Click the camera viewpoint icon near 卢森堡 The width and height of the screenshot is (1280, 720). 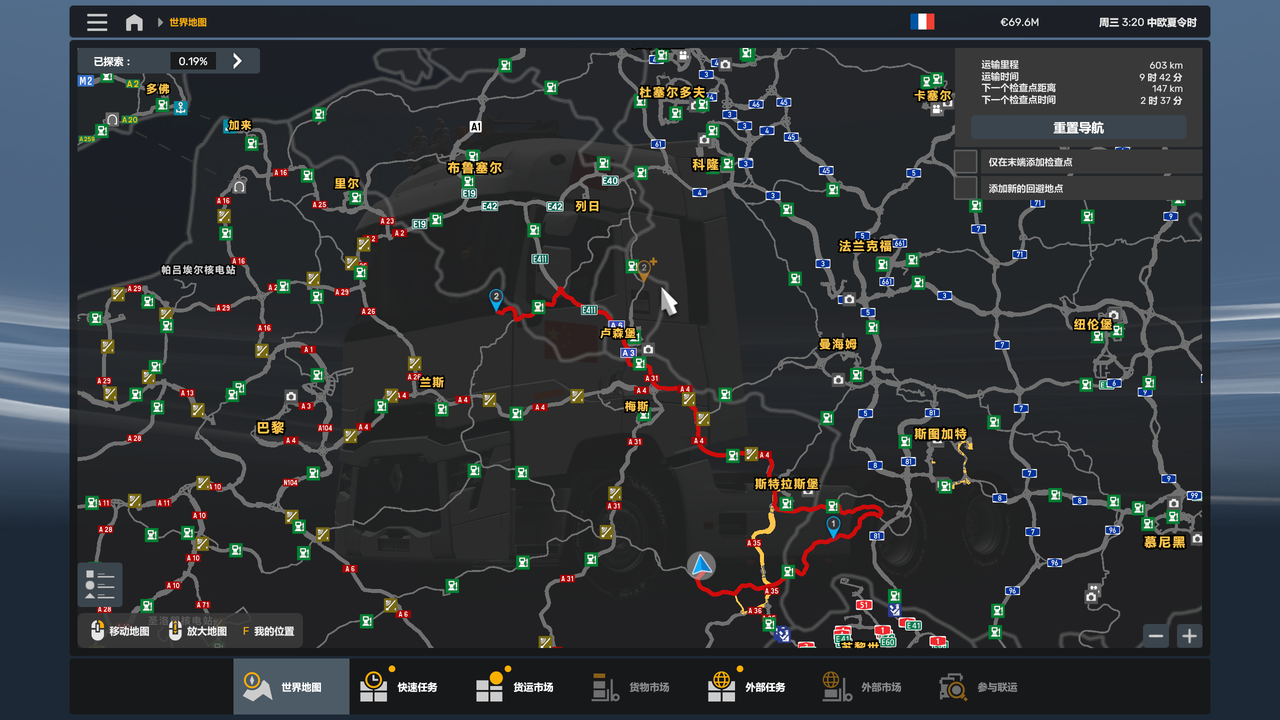(x=648, y=349)
